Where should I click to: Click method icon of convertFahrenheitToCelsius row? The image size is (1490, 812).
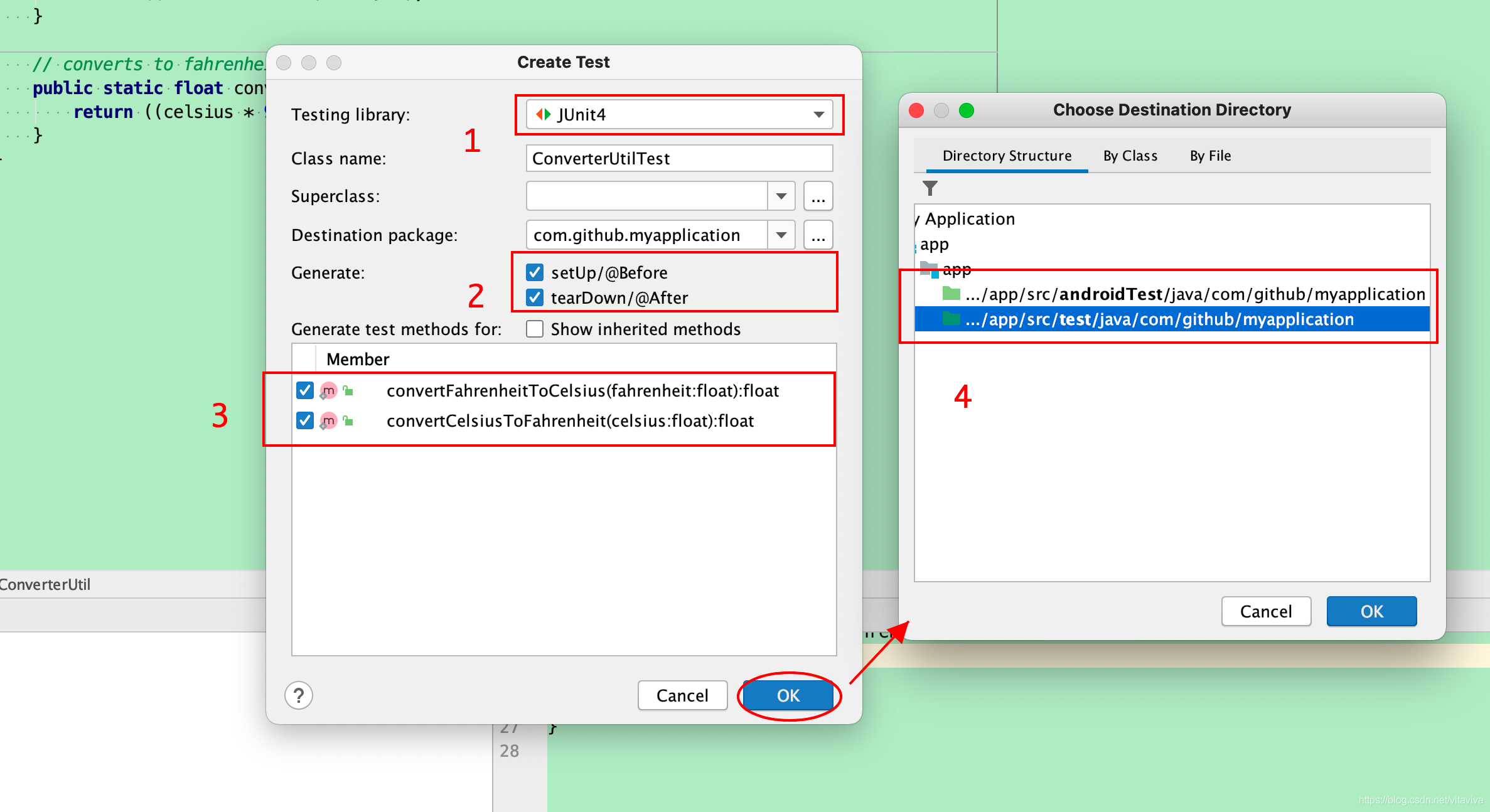point(328,391)
